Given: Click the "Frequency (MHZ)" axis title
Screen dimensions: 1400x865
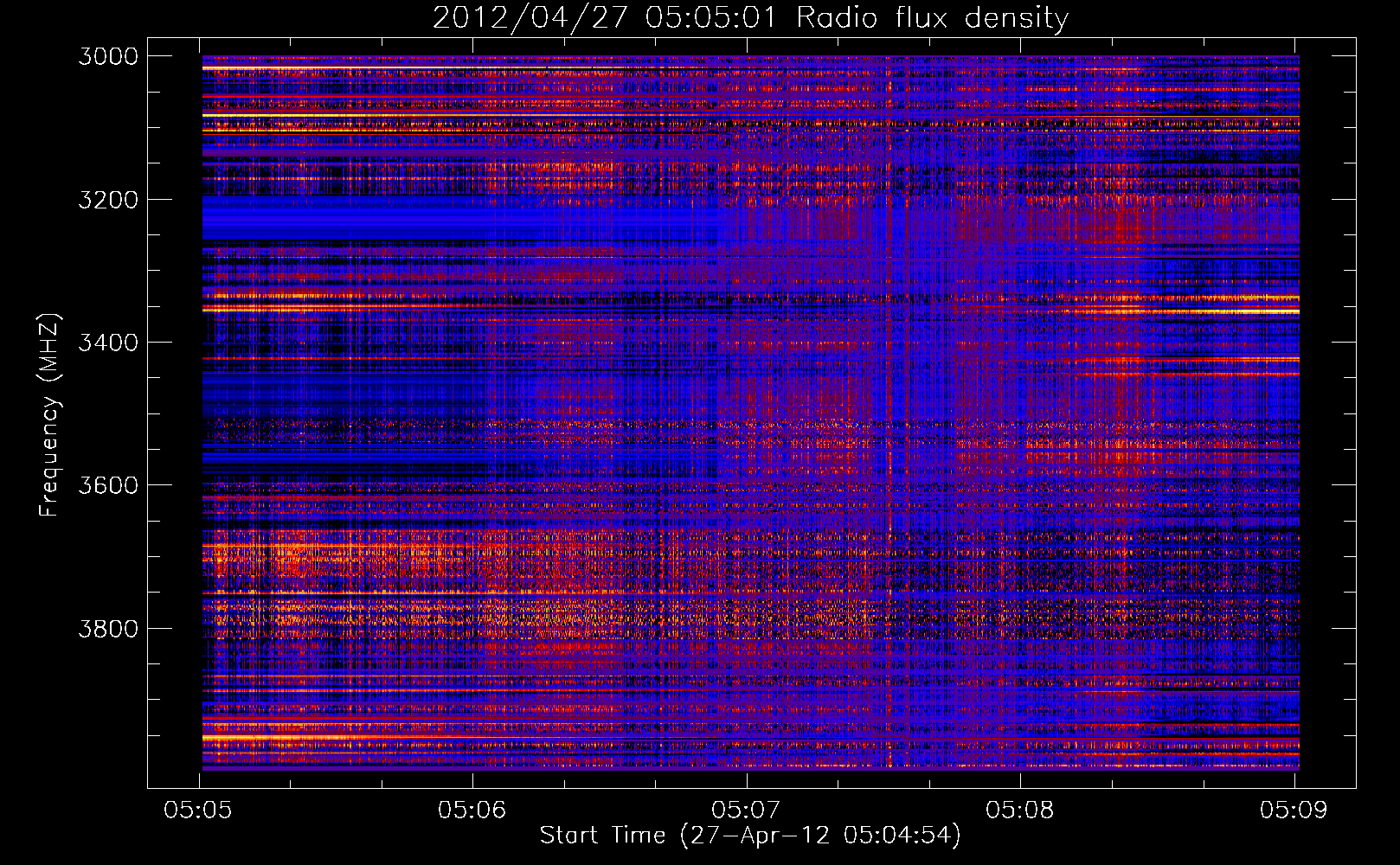Looking at the screenshot, I should [50, 415].
